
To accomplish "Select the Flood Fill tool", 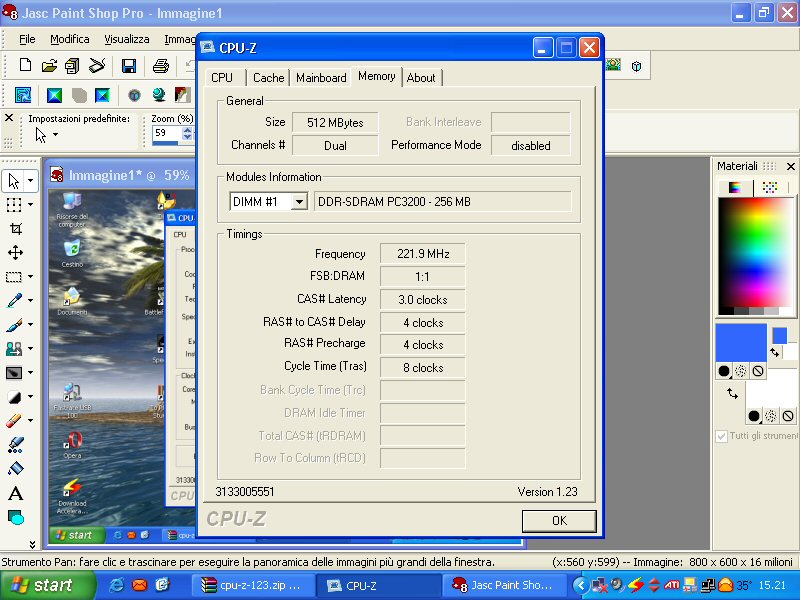I will [x=15, y=468].
